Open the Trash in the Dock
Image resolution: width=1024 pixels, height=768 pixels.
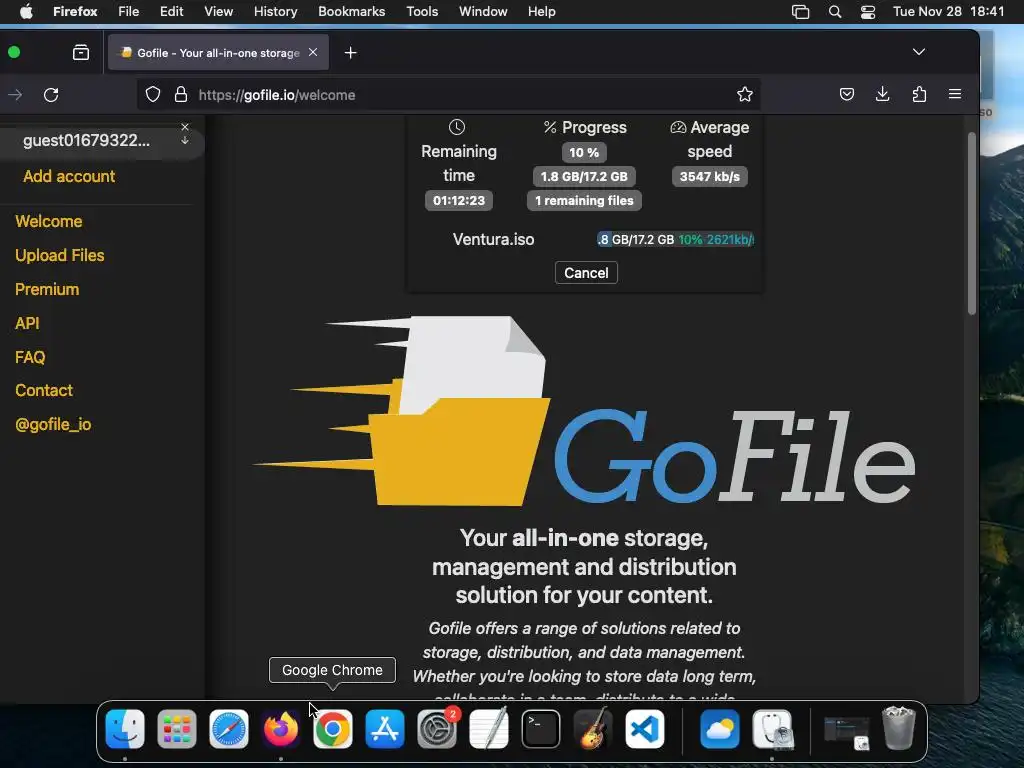[899, 729]
